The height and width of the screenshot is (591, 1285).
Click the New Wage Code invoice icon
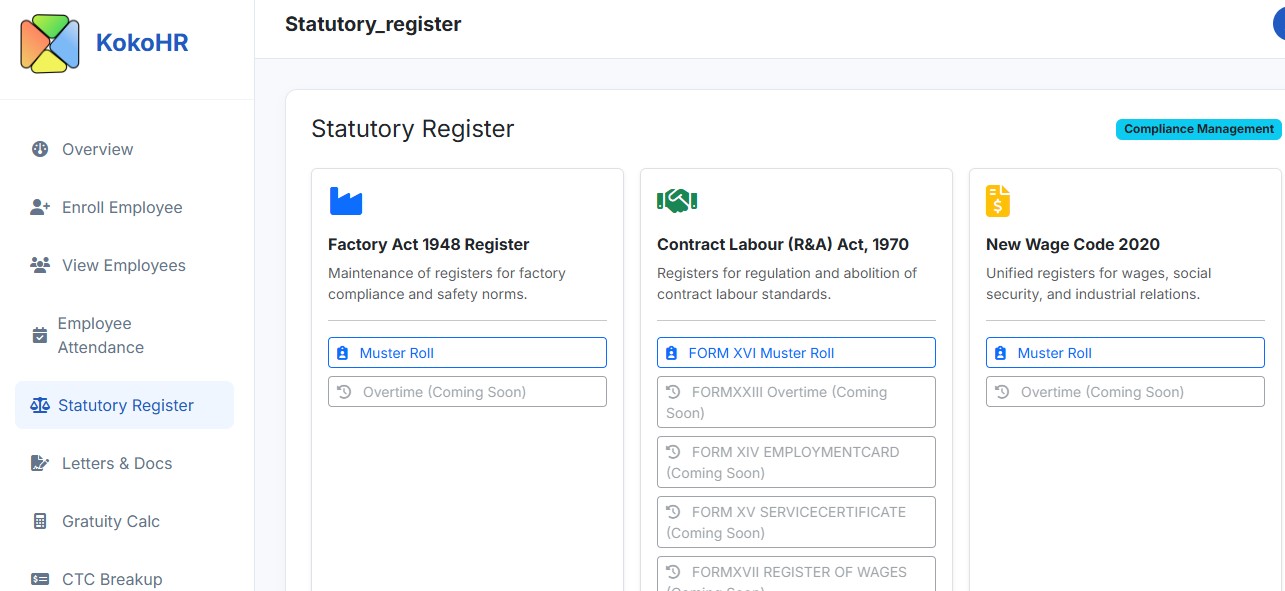coord(997,201)
